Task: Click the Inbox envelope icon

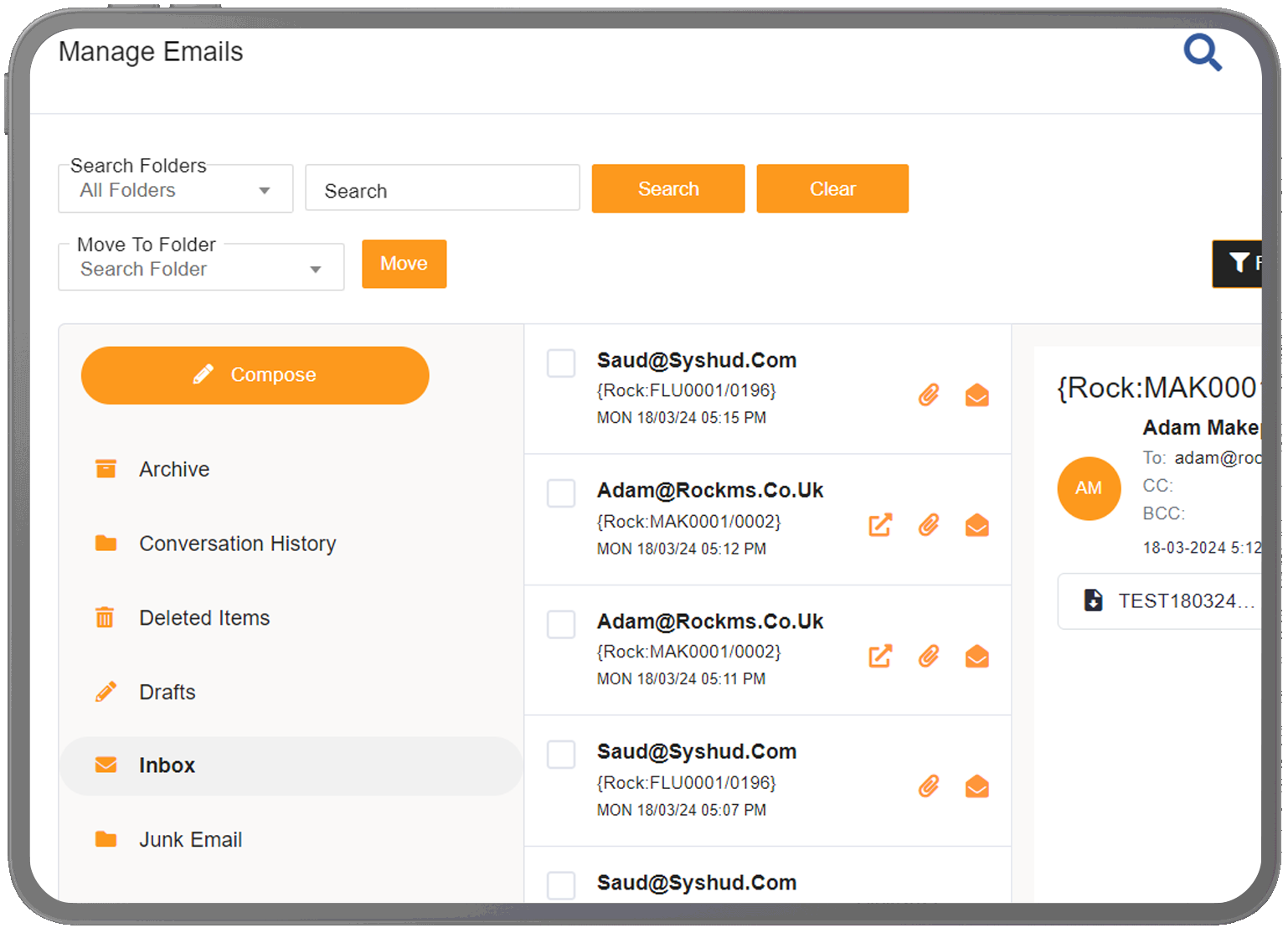Action: [x=106, y=765]
